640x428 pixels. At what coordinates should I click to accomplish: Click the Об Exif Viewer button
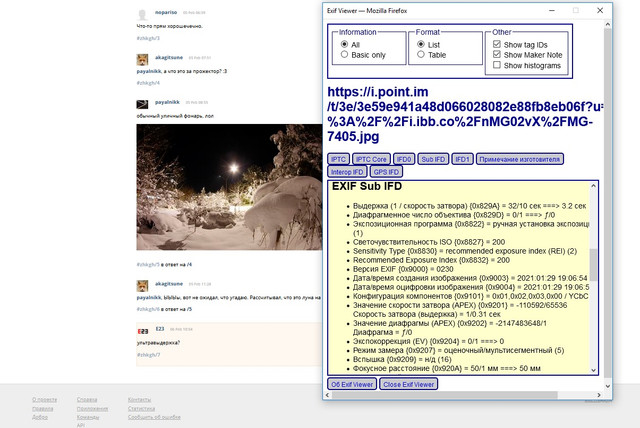[x=352, y=384]
